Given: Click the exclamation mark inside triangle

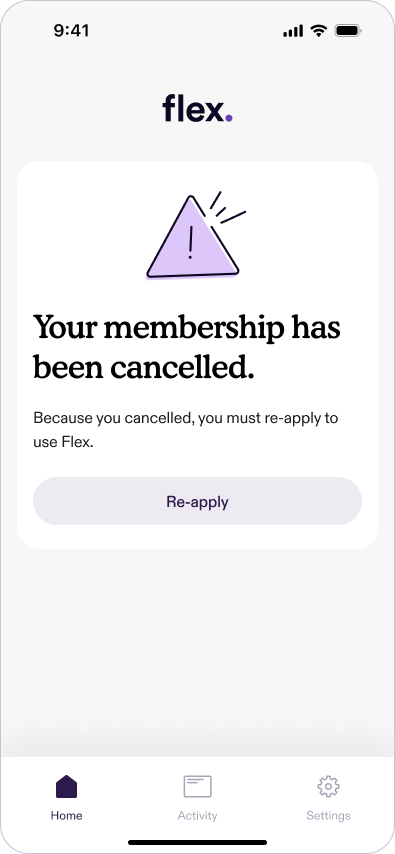Looking at the screenshot, I should (190, 242).
